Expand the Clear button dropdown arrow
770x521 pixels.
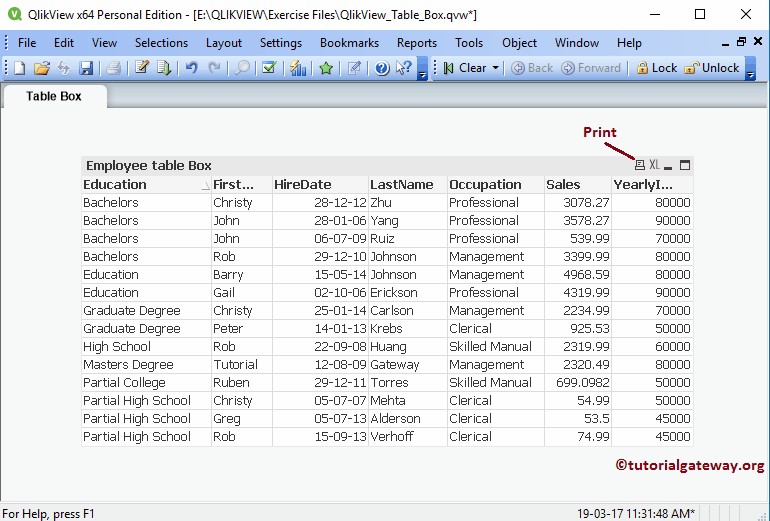click(x=496, y=68)
